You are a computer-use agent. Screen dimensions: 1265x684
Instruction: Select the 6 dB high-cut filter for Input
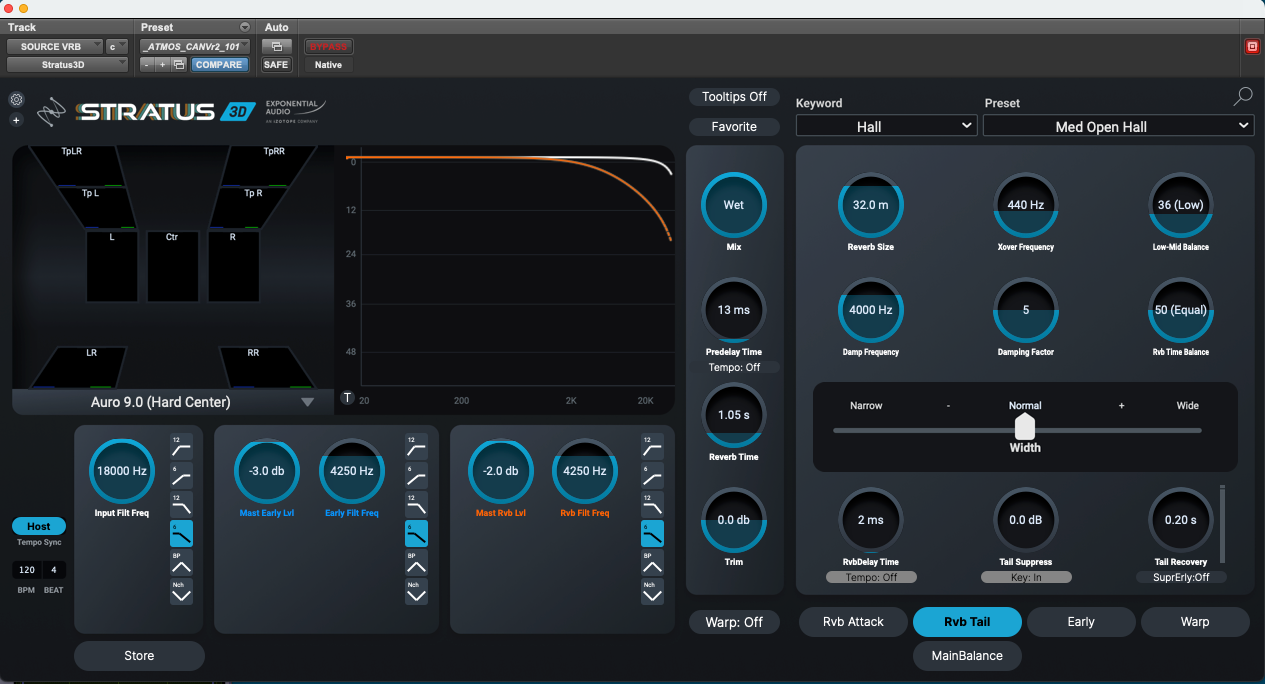click(x=181, y=533)
